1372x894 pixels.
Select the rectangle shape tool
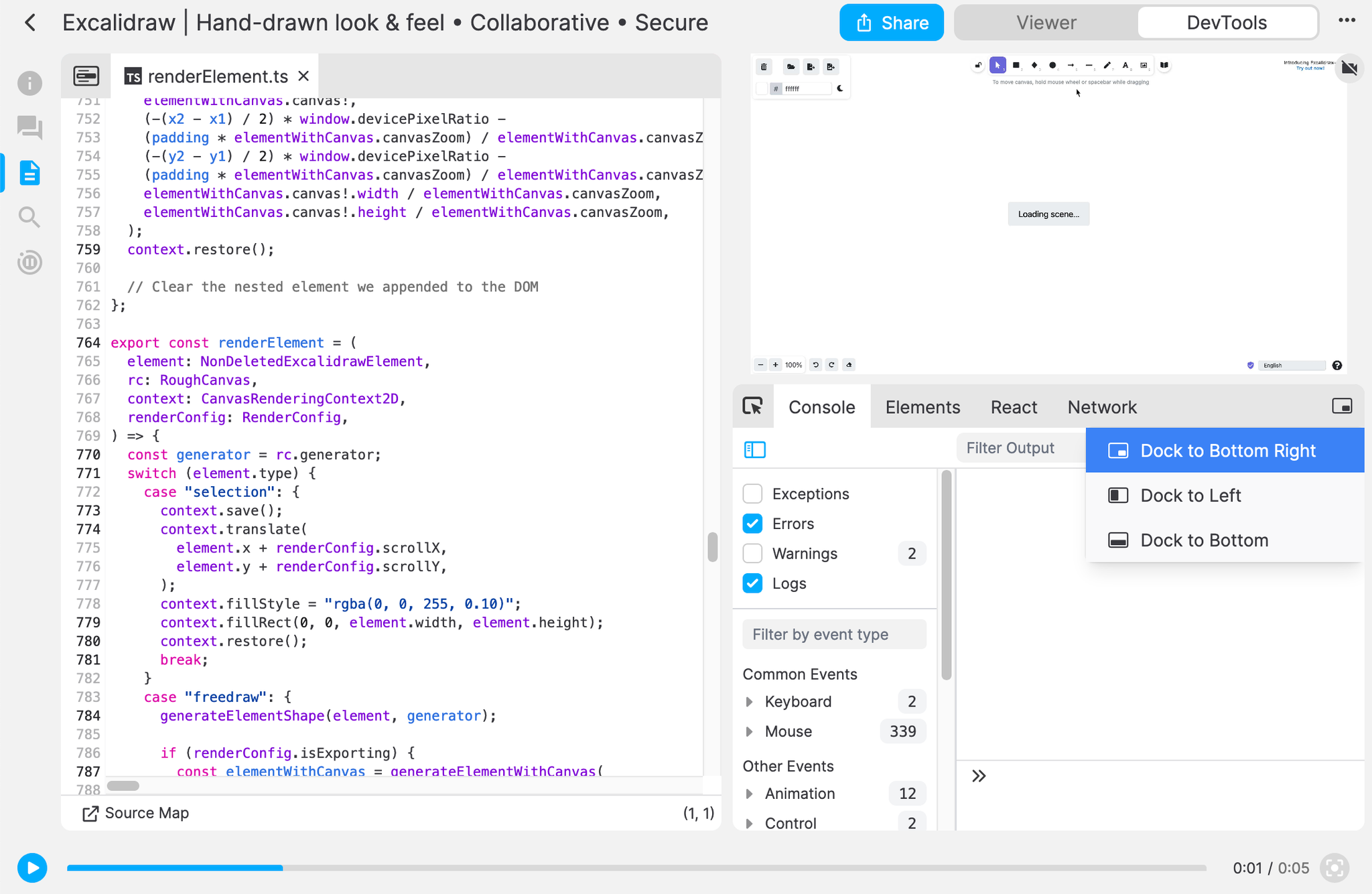click(1017, 66)
